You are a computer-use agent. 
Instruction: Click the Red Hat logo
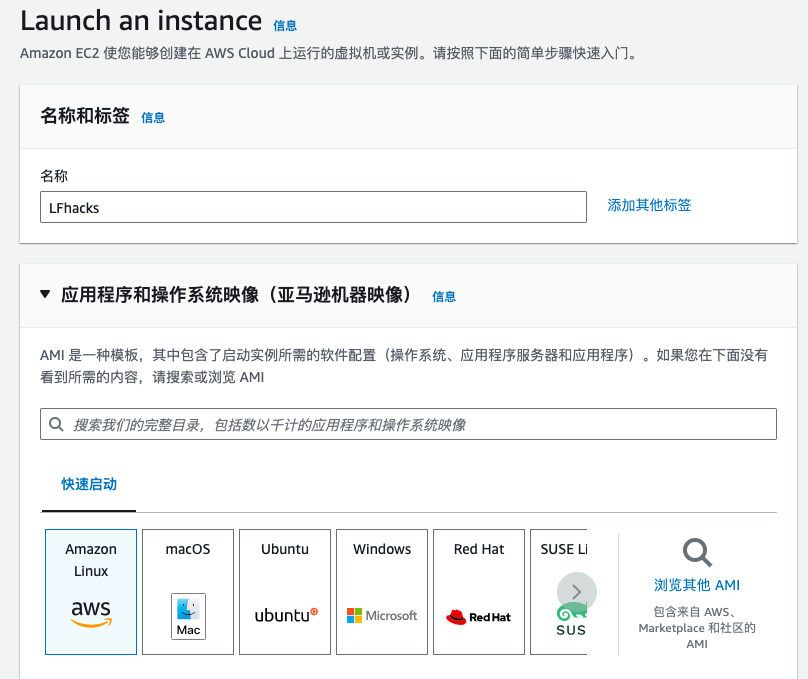coord(479,617)
